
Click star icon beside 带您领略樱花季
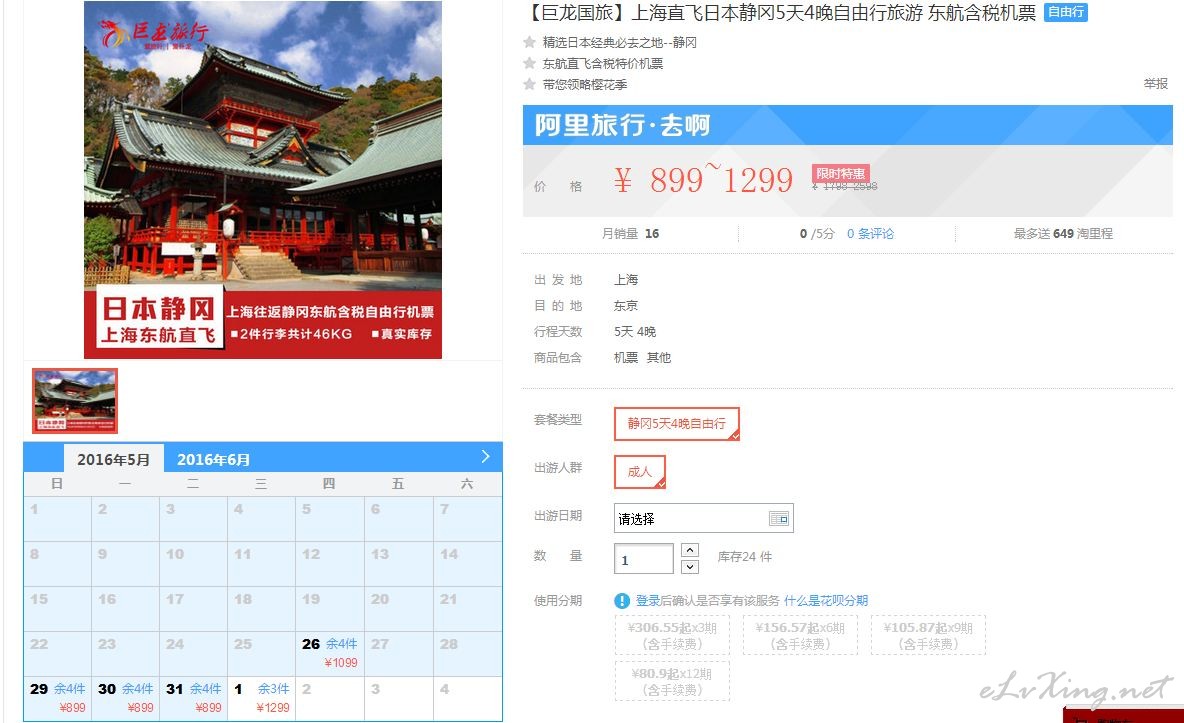(x=529, y=85)
